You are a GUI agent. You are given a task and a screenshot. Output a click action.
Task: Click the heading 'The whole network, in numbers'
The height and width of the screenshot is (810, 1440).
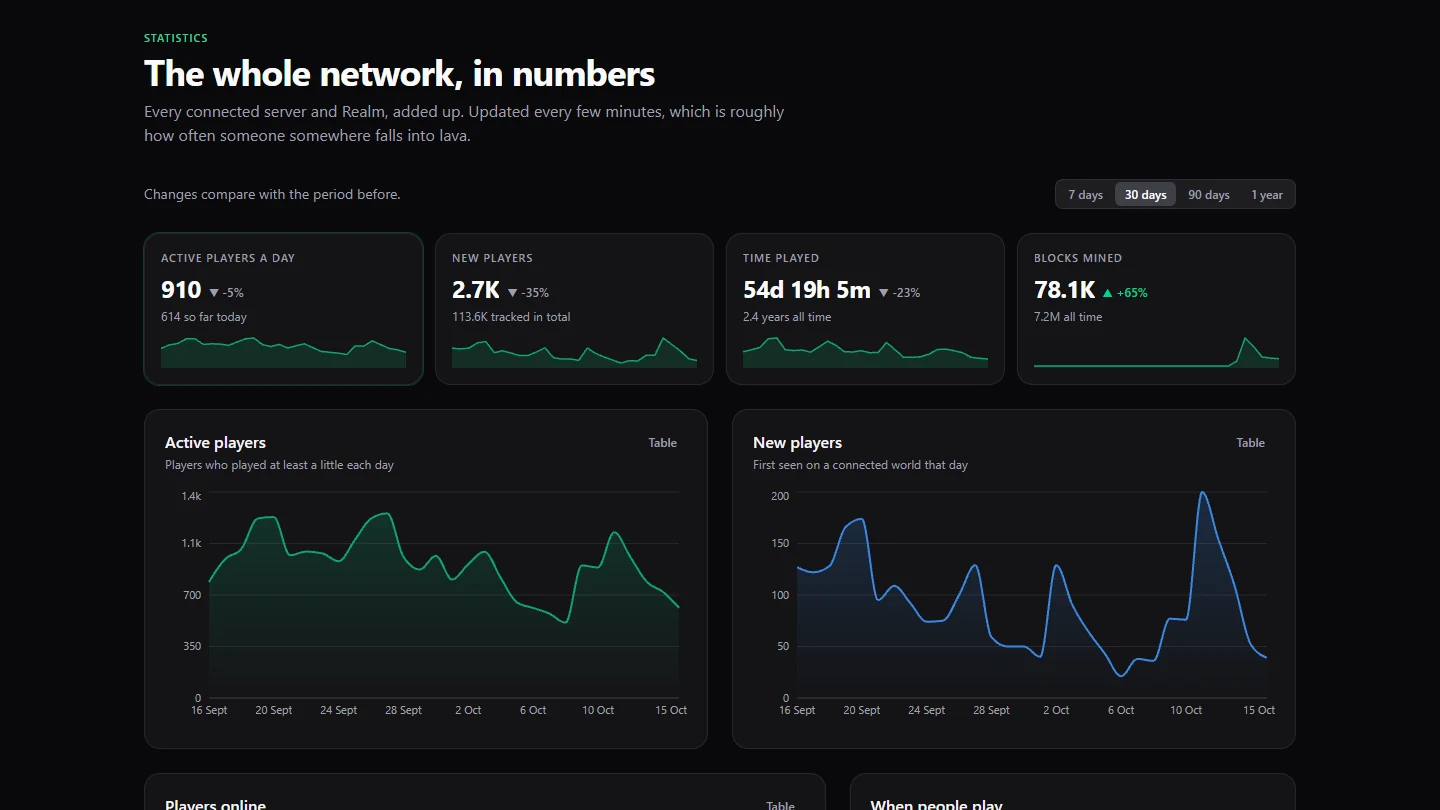point(399,74)
